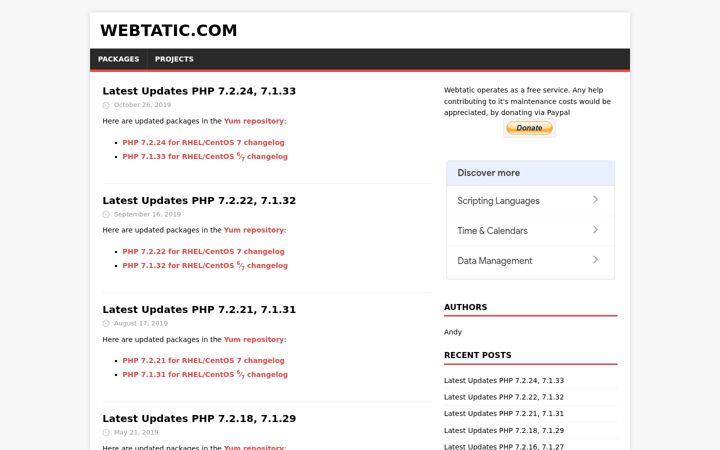Image resolution: width=720 pixels, height=450 pixels.
Task: Open PHP 7.2.22 for RHEL/CentOS 7 changelog
Action: [x=203, y=252]
